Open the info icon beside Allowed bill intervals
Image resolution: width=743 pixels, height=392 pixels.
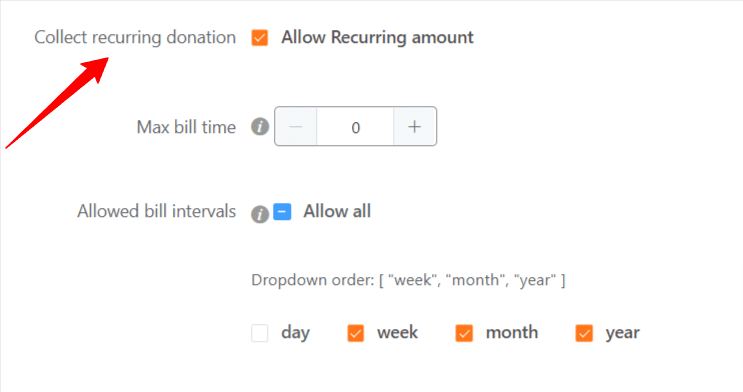[260, 214]
